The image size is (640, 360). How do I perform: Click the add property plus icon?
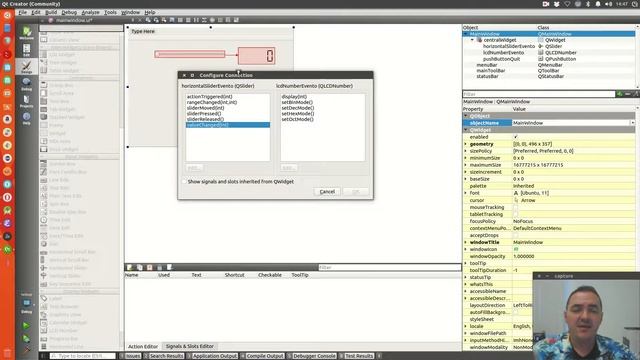[x=620, y=94]
